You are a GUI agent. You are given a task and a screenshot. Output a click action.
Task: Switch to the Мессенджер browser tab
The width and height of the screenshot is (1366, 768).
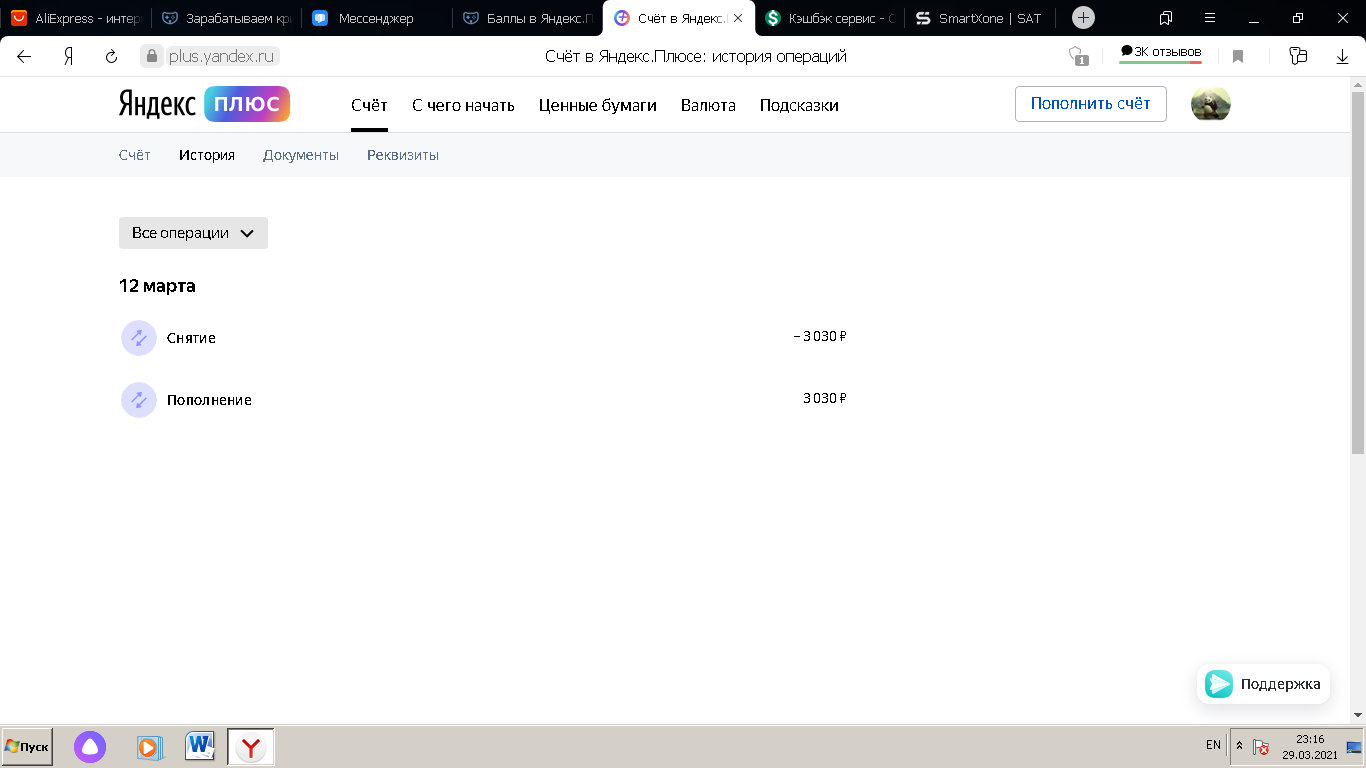click(378, 18)
